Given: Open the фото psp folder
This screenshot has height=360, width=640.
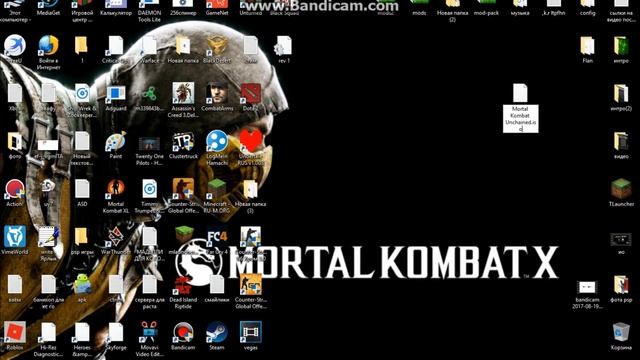Looking at the screenshot, I should 621,284.
